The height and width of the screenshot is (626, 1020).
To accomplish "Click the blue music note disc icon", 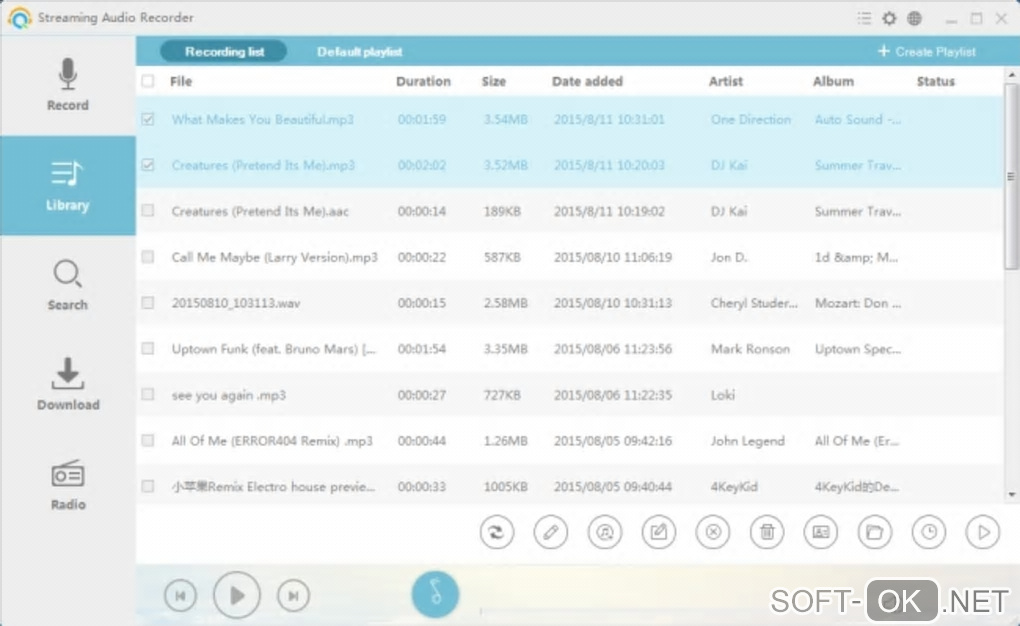I will tap(435, 594).
